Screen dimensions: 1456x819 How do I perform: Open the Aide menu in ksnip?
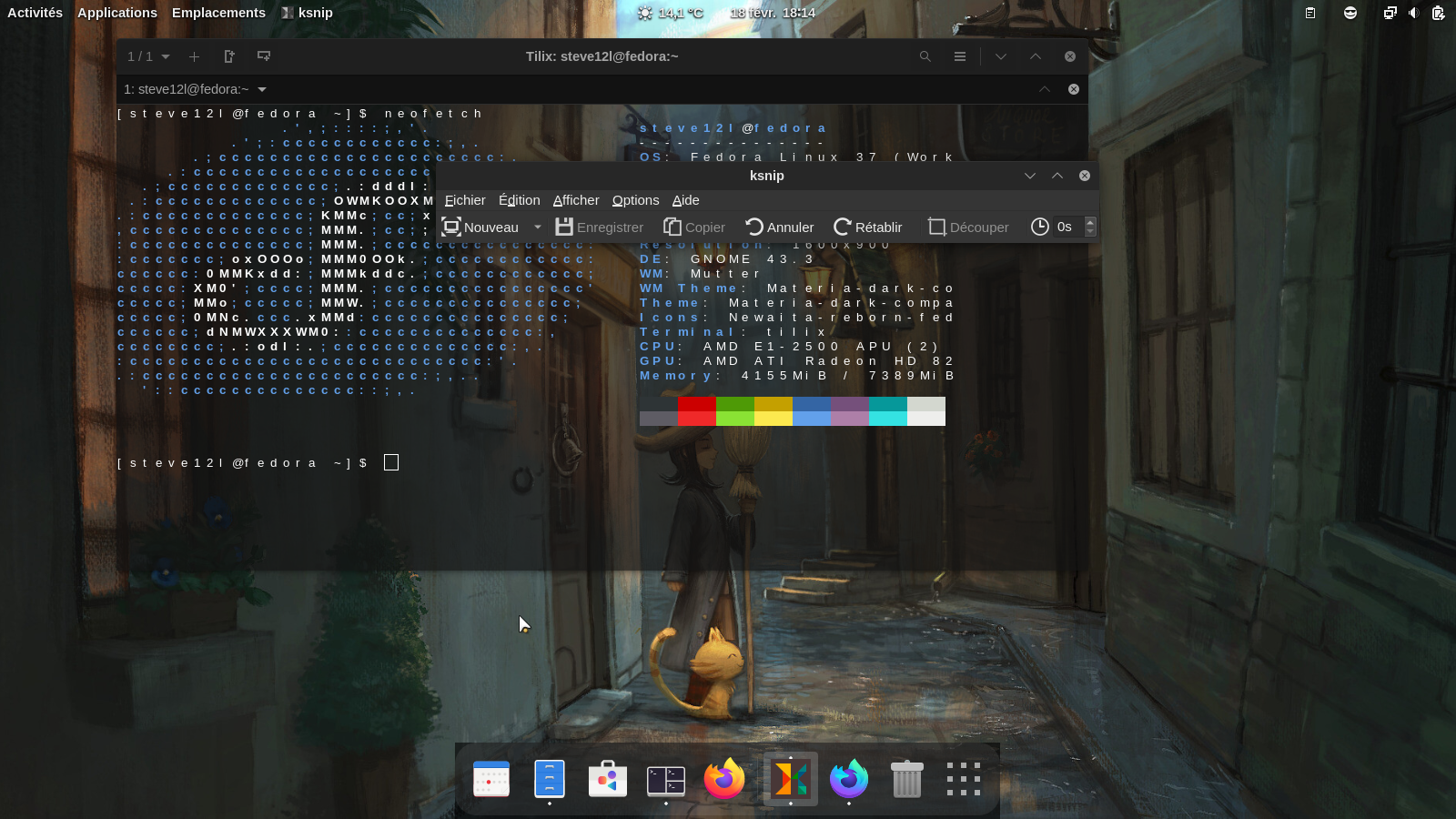pos(686,200)
